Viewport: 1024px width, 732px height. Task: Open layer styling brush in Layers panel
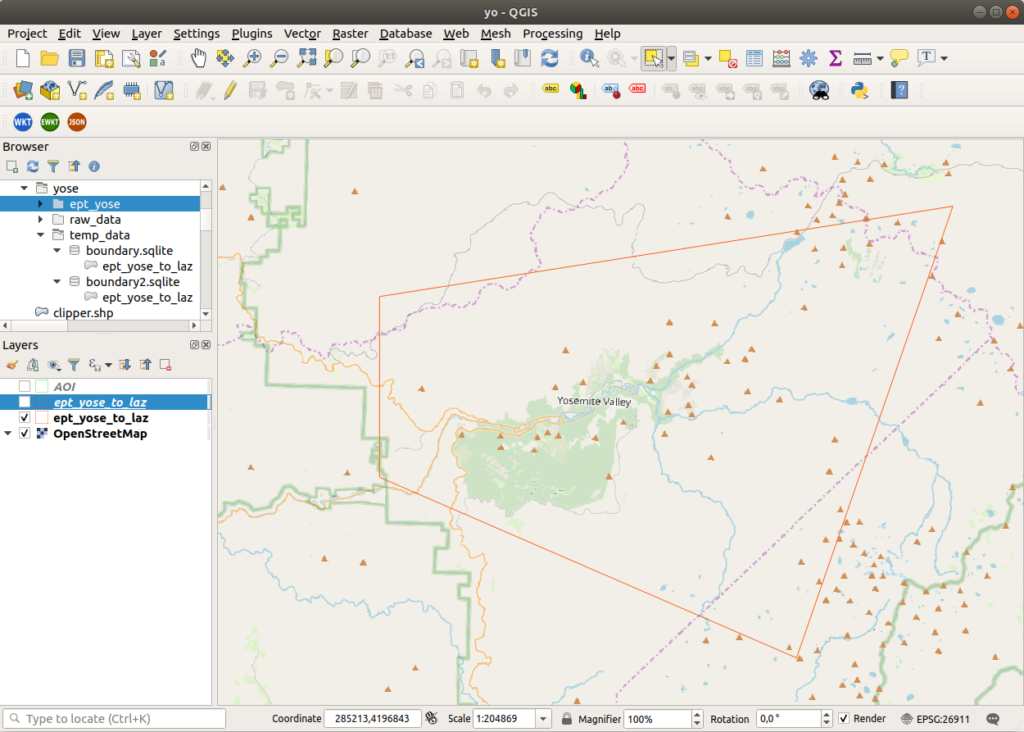(x=12, y=364)
